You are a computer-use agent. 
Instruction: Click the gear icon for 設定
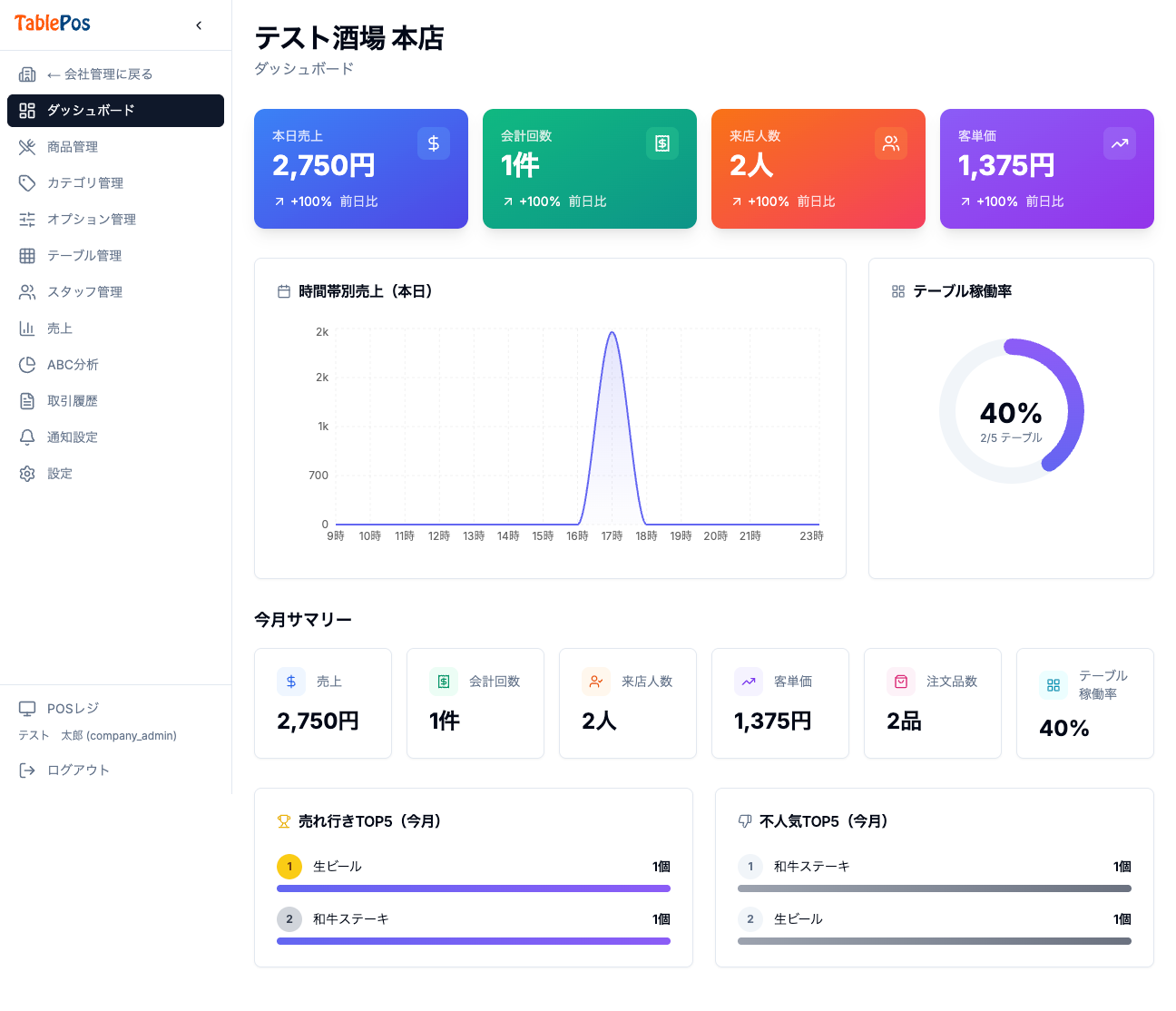[x=27, y=474]
